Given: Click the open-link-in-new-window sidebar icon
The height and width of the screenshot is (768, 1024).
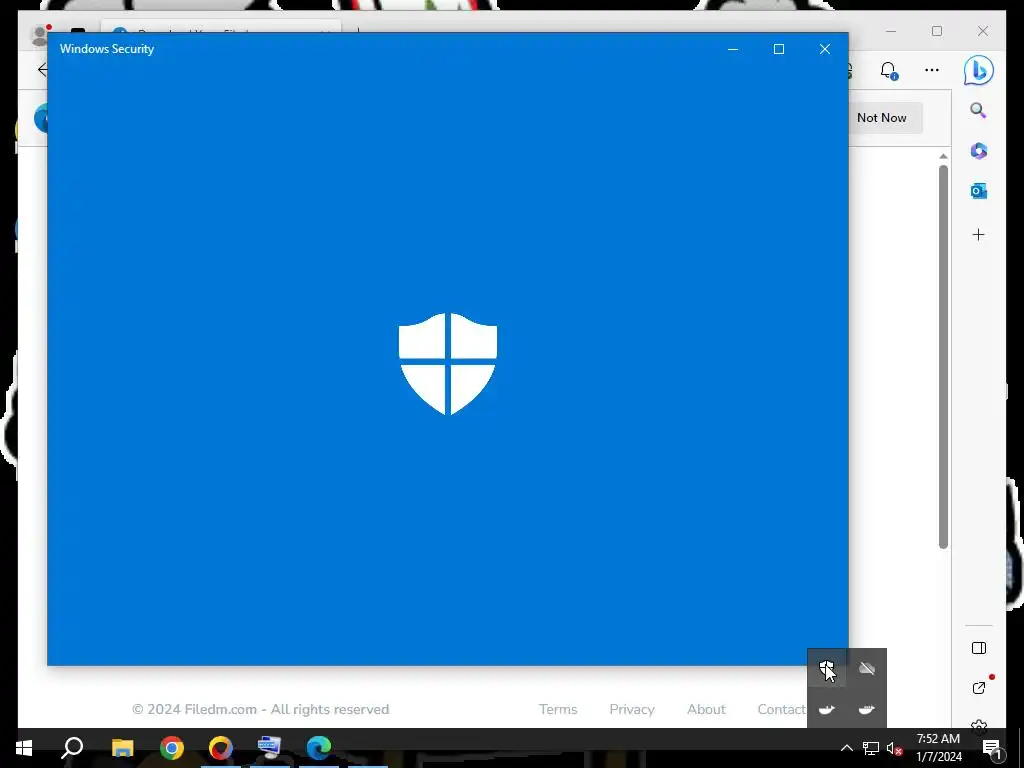Looking at the screenshot, I should coord(978,688).
